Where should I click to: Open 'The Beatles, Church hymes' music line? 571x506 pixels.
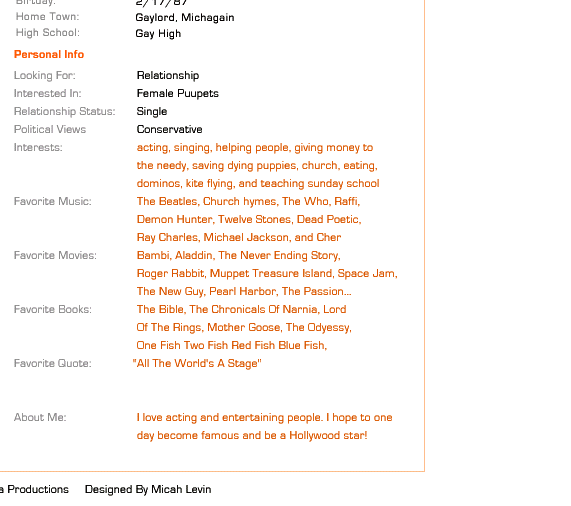[x=248, y=201]
